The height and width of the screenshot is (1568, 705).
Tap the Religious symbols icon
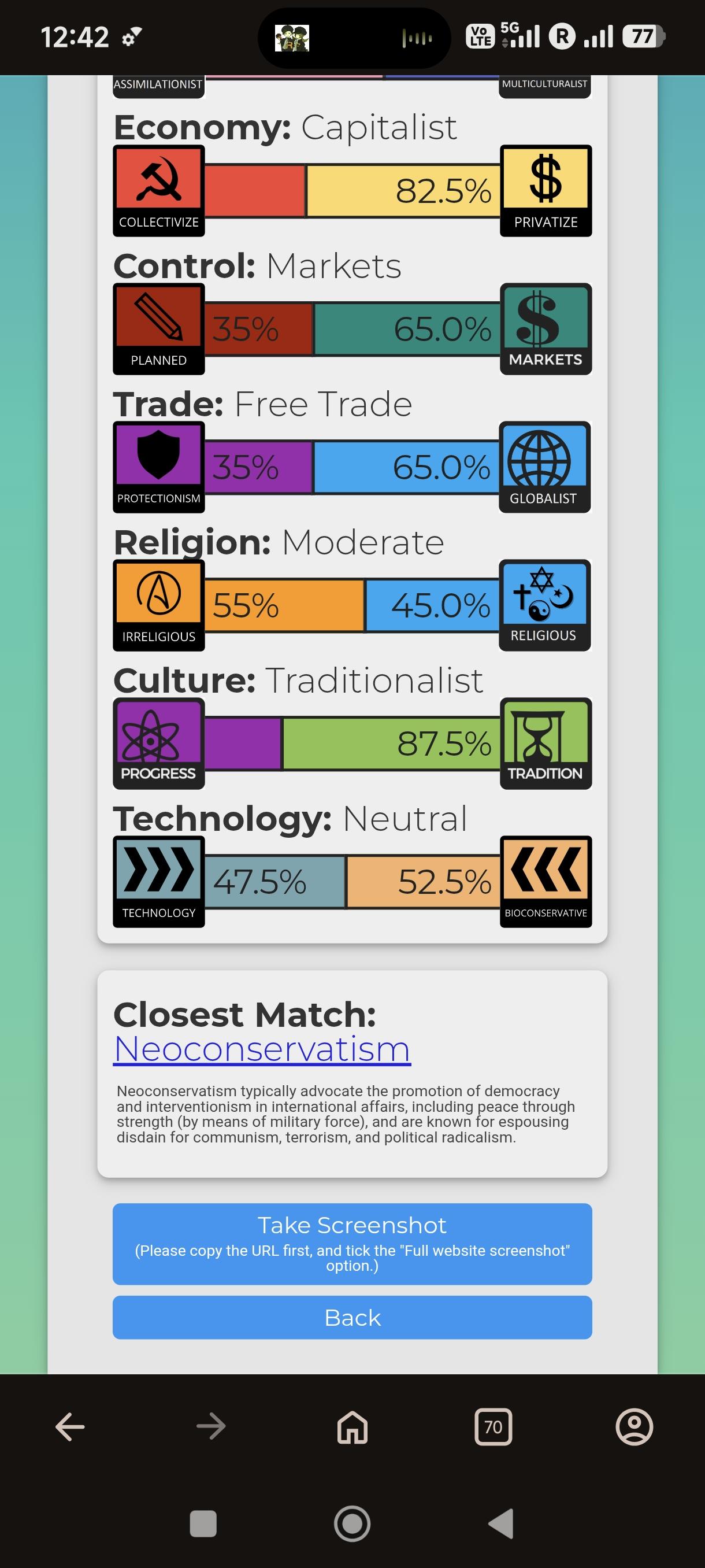click(544, 593)
